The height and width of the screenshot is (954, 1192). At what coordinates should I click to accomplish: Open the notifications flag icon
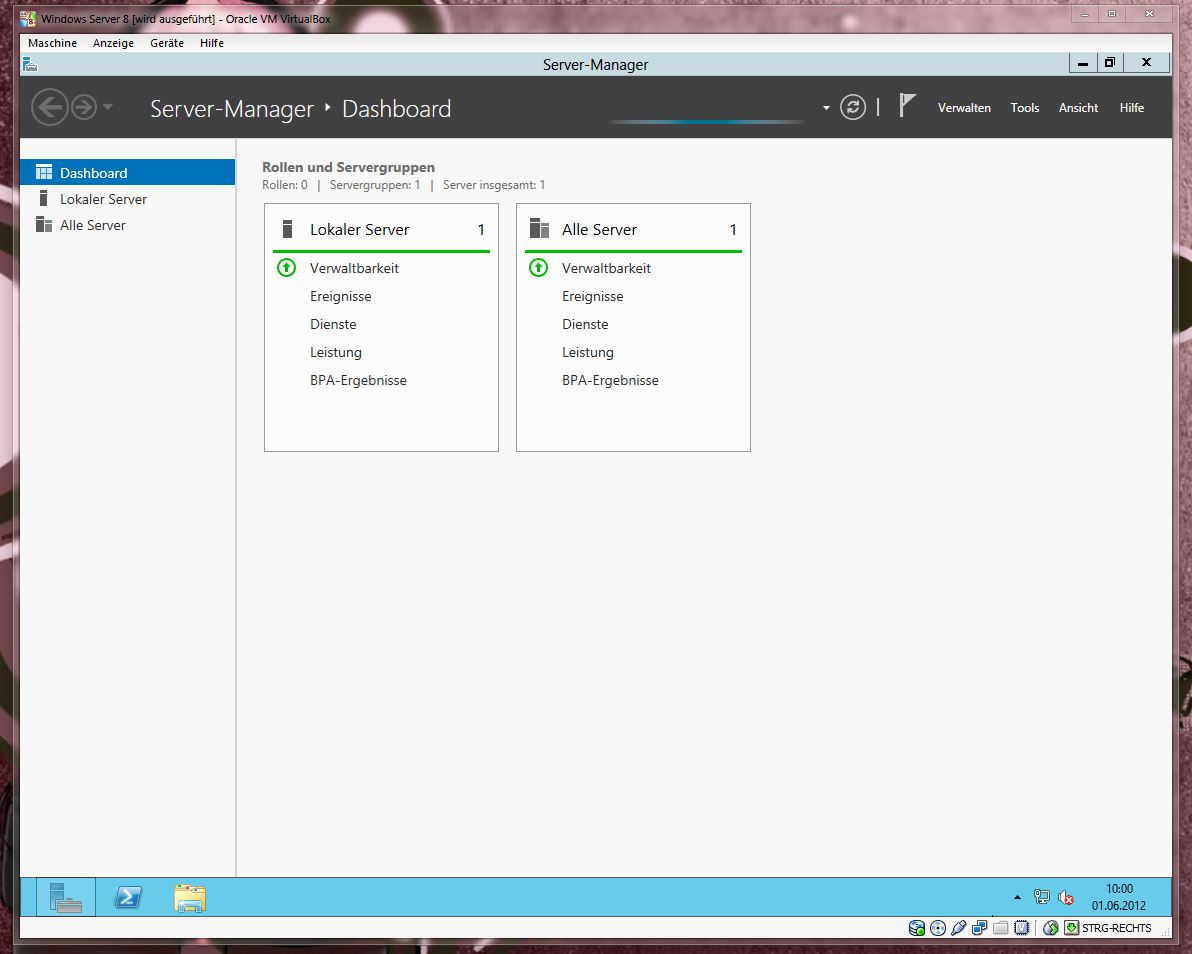(906, 106)
